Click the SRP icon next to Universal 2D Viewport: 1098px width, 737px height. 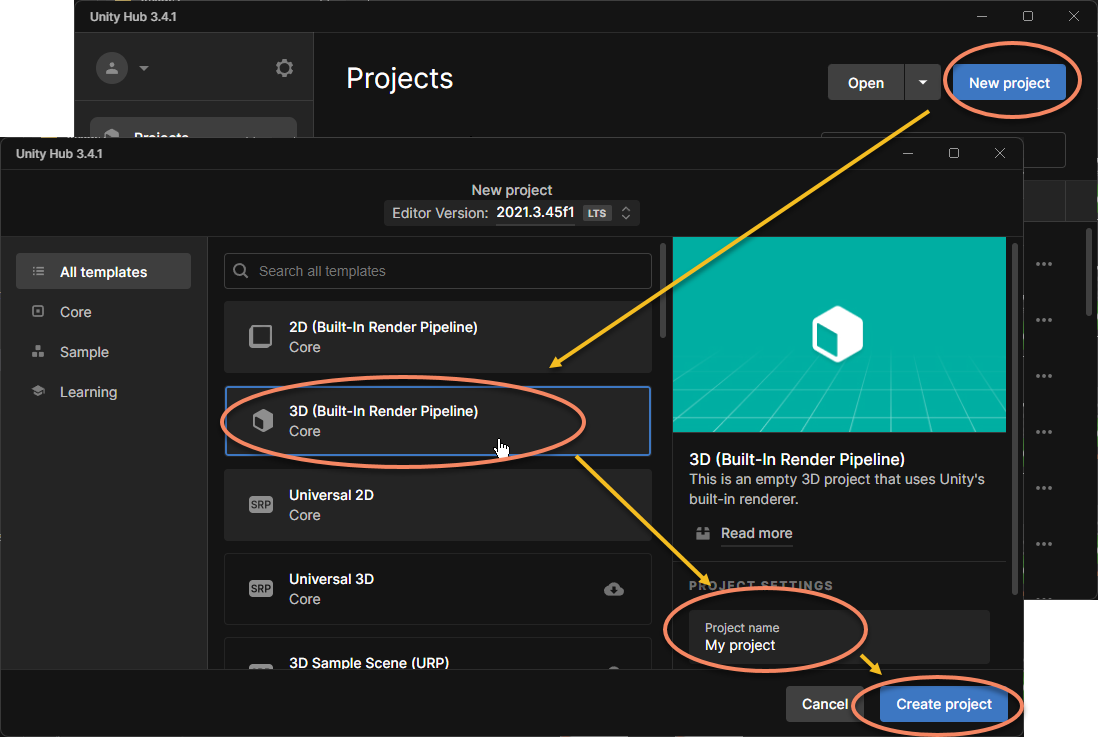260,505
